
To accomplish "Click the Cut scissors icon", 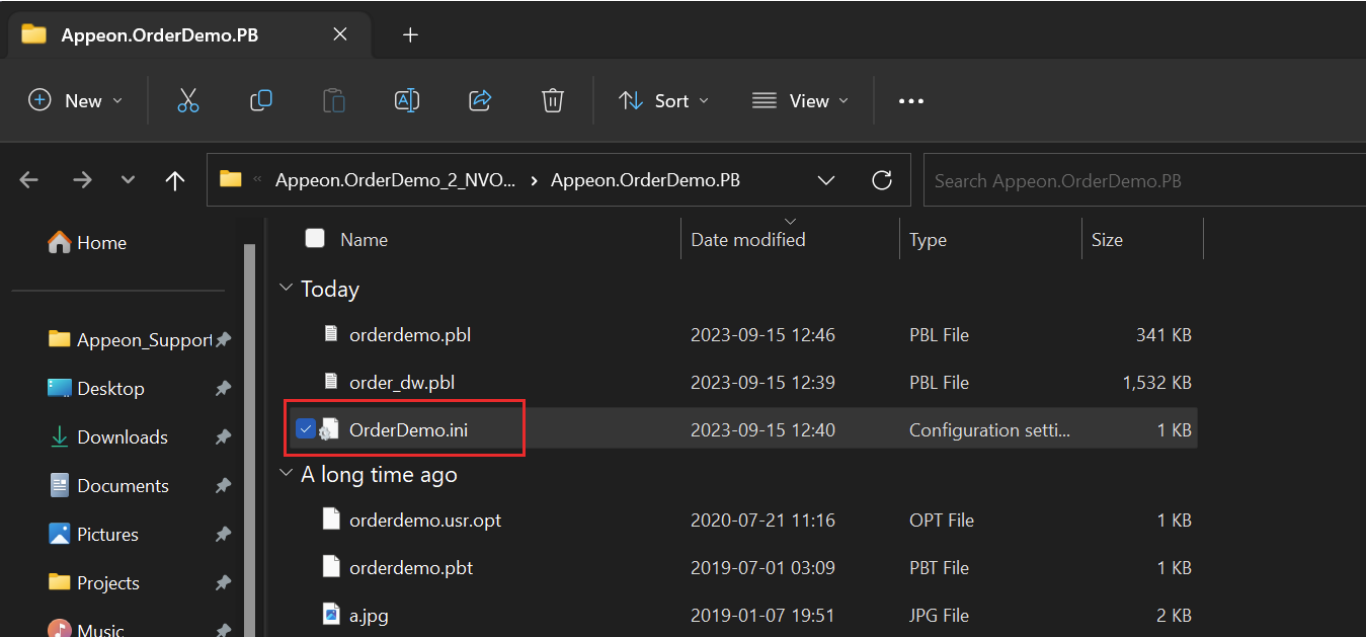I will click(x=188, y=100).
